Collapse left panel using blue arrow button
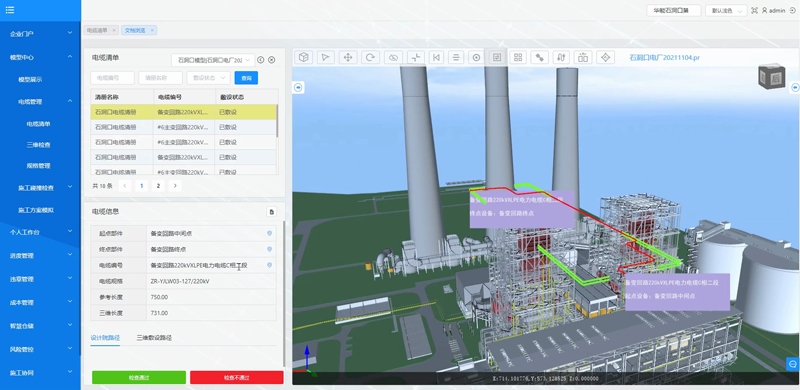 [x=298, y=87]
